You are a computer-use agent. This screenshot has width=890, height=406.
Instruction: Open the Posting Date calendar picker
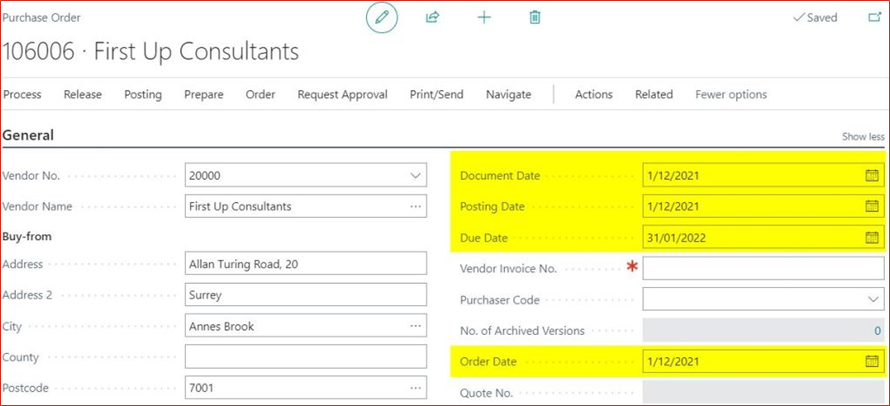point(871,207)
